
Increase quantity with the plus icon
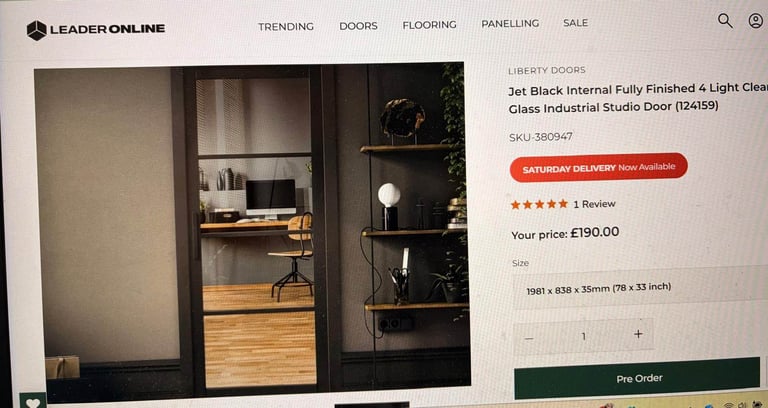pos(638,334)
